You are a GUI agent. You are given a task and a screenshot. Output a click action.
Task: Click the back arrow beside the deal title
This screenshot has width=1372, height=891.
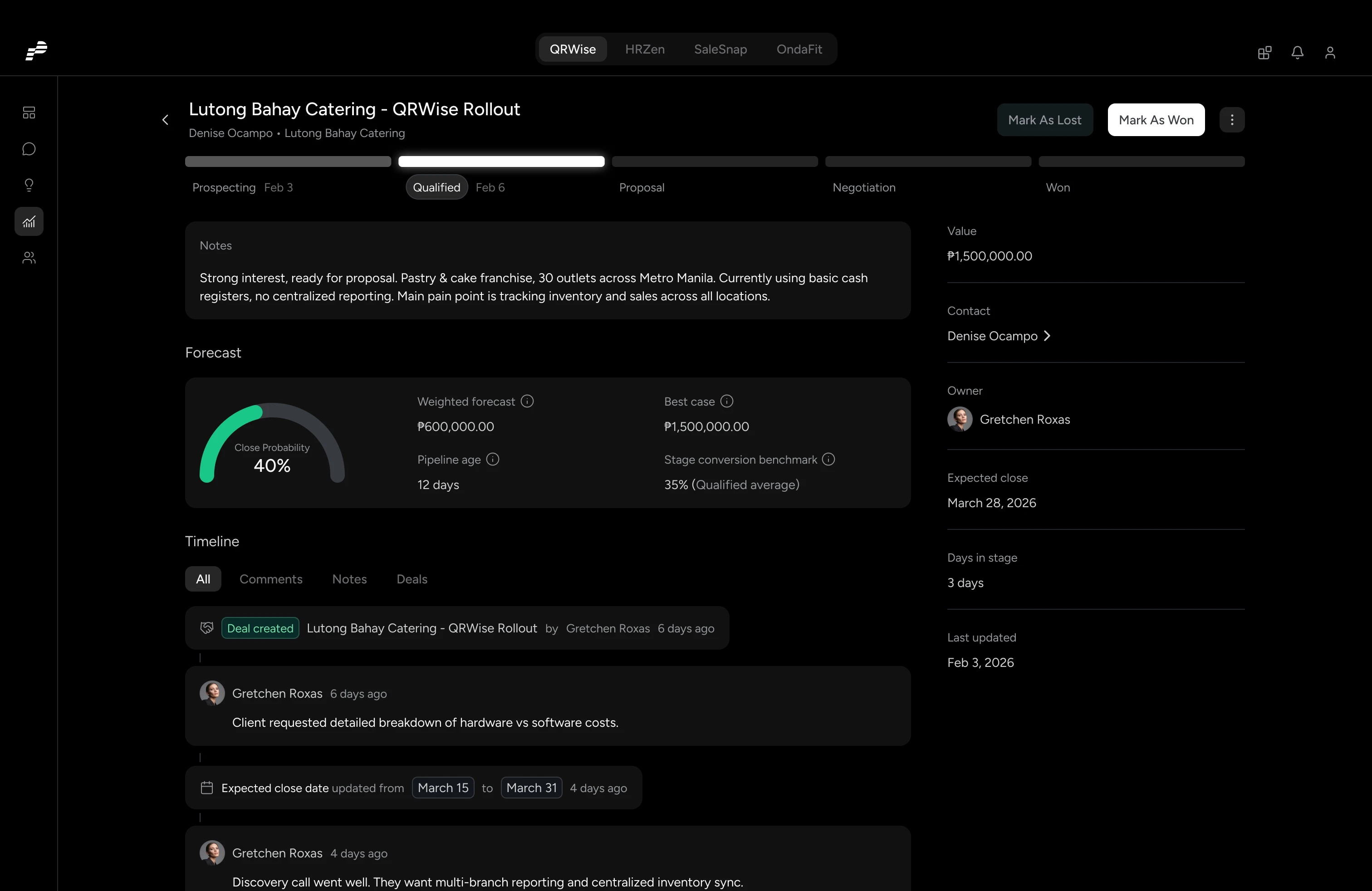tap(165, 120)
